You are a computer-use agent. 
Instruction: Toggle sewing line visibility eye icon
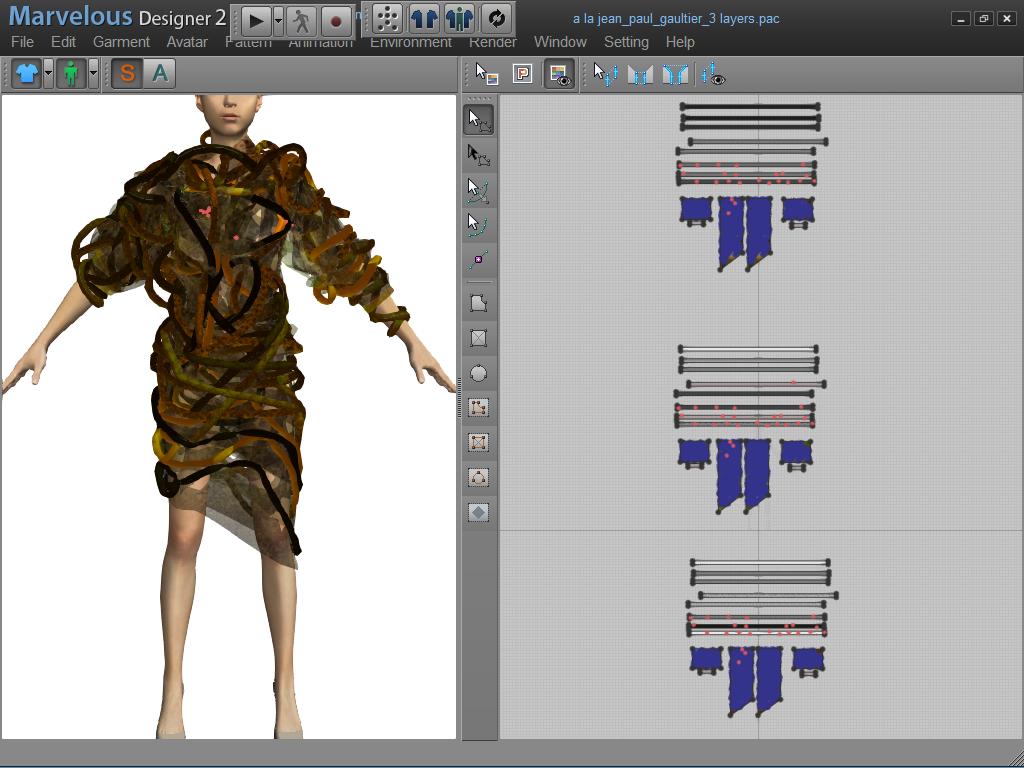click(x=713, y=74)
